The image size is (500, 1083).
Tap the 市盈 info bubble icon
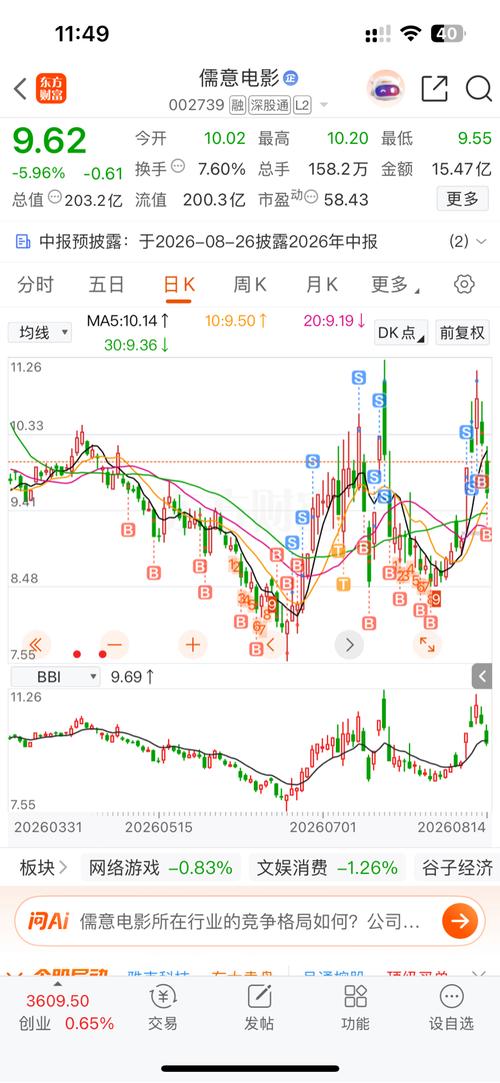coord(311,199)
